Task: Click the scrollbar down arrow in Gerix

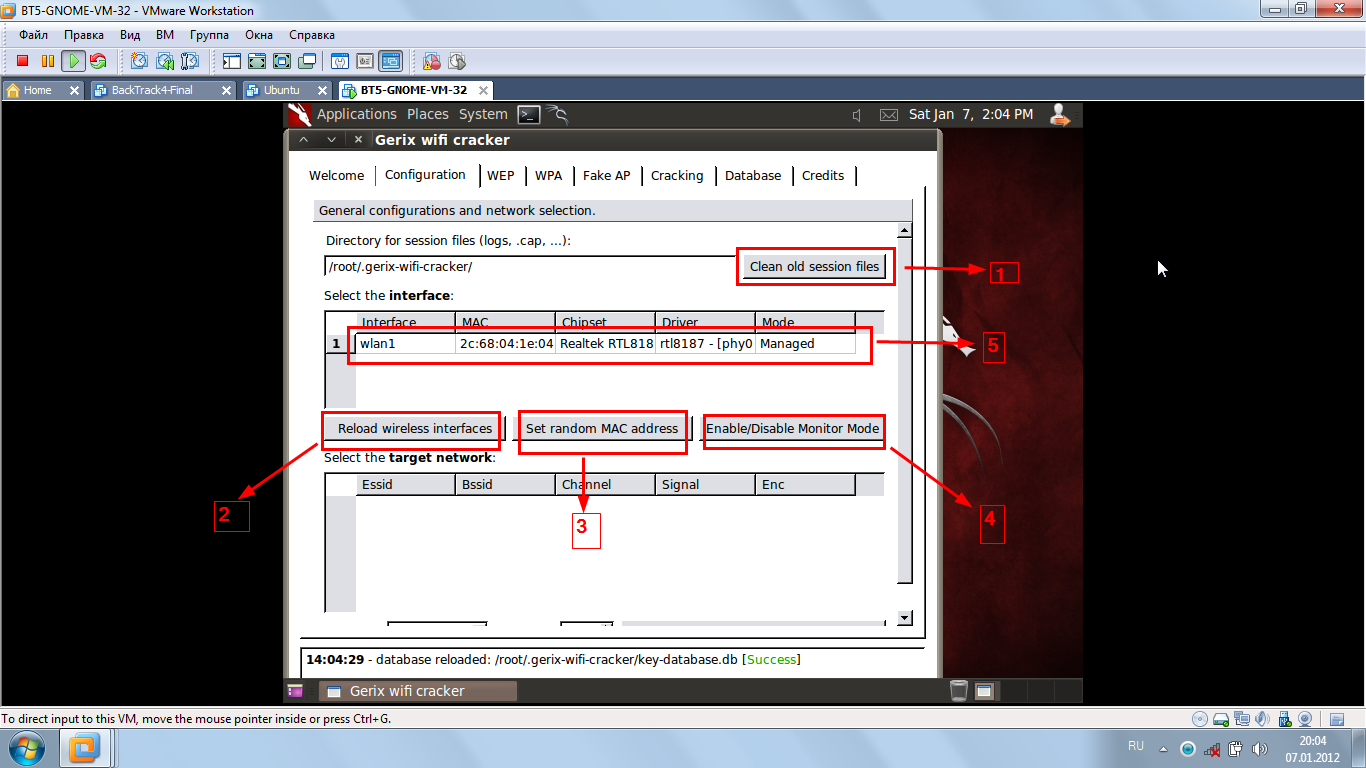Action: pyautogui.click(x=904, y=618)
